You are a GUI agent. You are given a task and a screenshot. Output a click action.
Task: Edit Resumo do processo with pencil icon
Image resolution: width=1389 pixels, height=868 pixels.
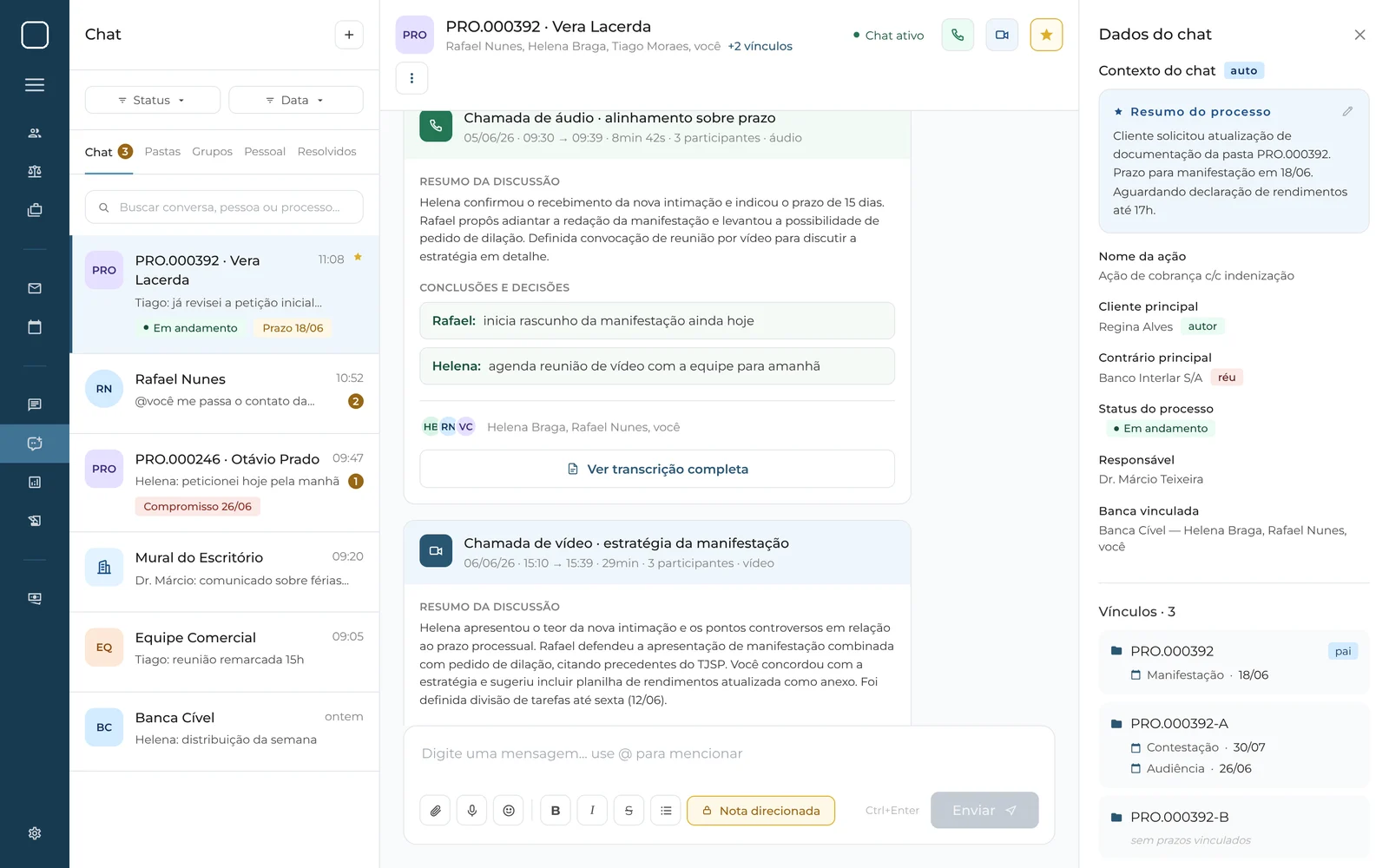[1347, 111]
